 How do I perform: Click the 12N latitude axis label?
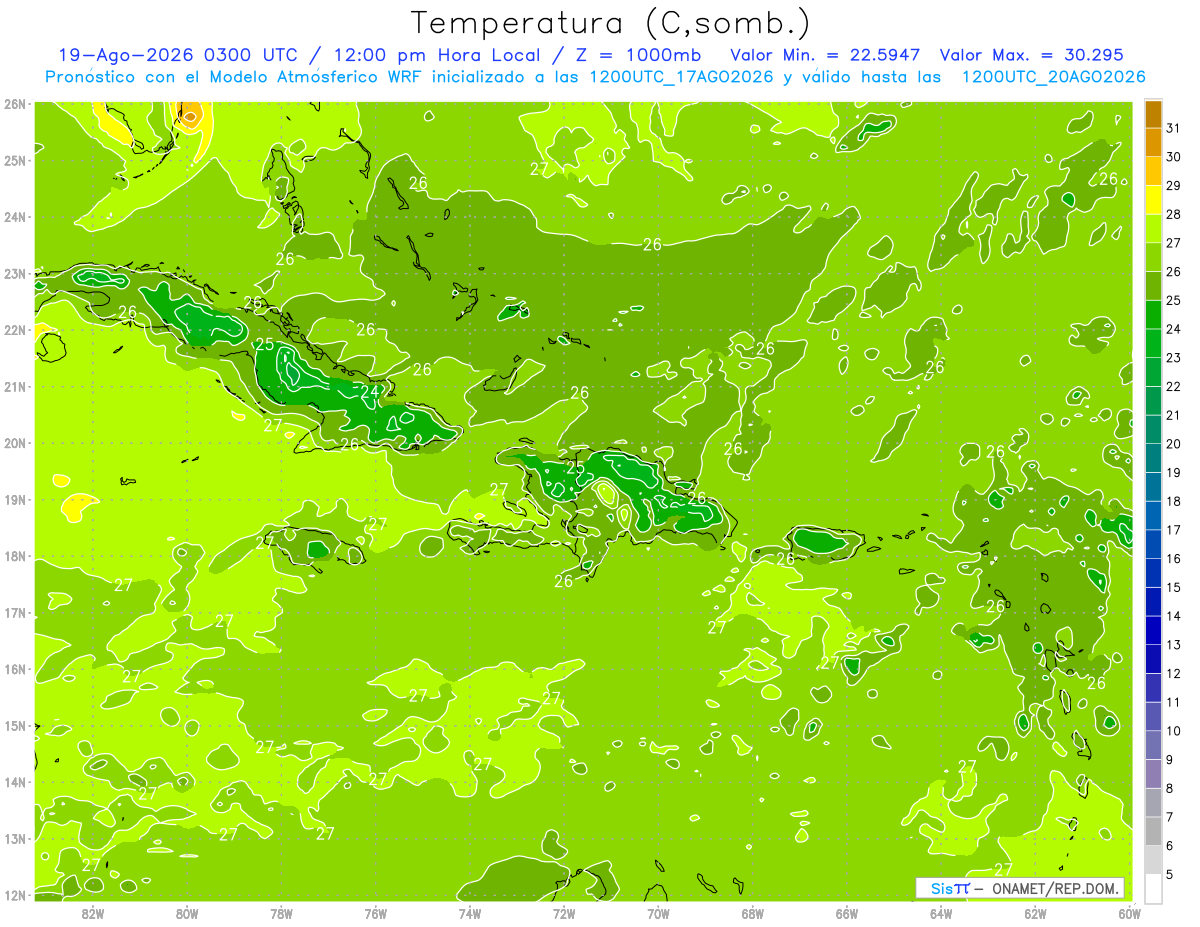click(15, 895)
